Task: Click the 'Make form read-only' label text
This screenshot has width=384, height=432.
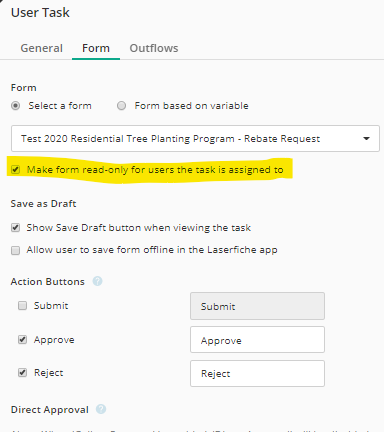Action: coord(155,170)
